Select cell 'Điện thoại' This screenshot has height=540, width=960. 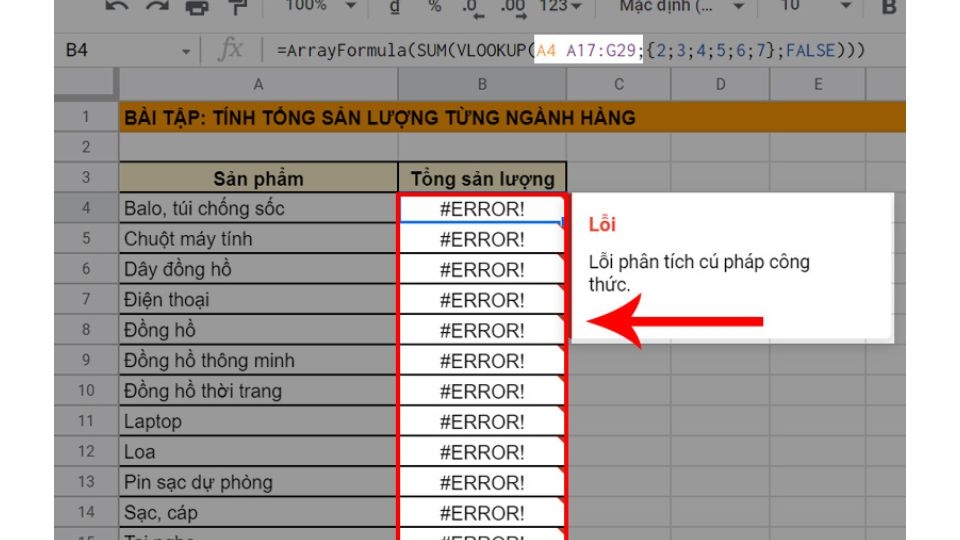[258, 299]
